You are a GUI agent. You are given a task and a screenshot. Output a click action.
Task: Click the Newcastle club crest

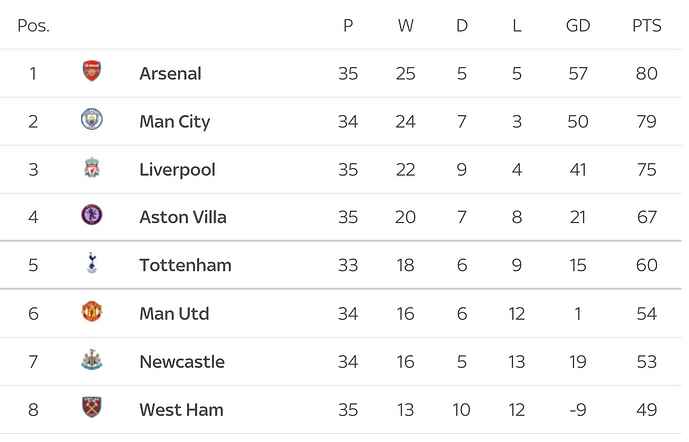click(x=92, y=360)
